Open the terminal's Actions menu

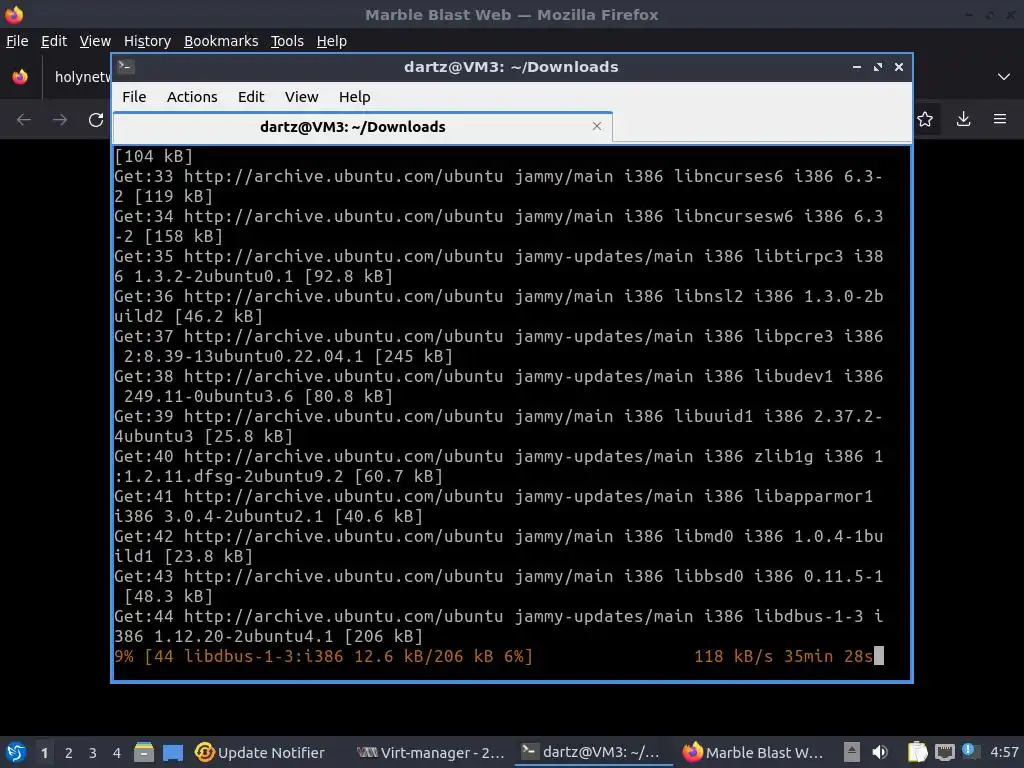coord(192,97)
